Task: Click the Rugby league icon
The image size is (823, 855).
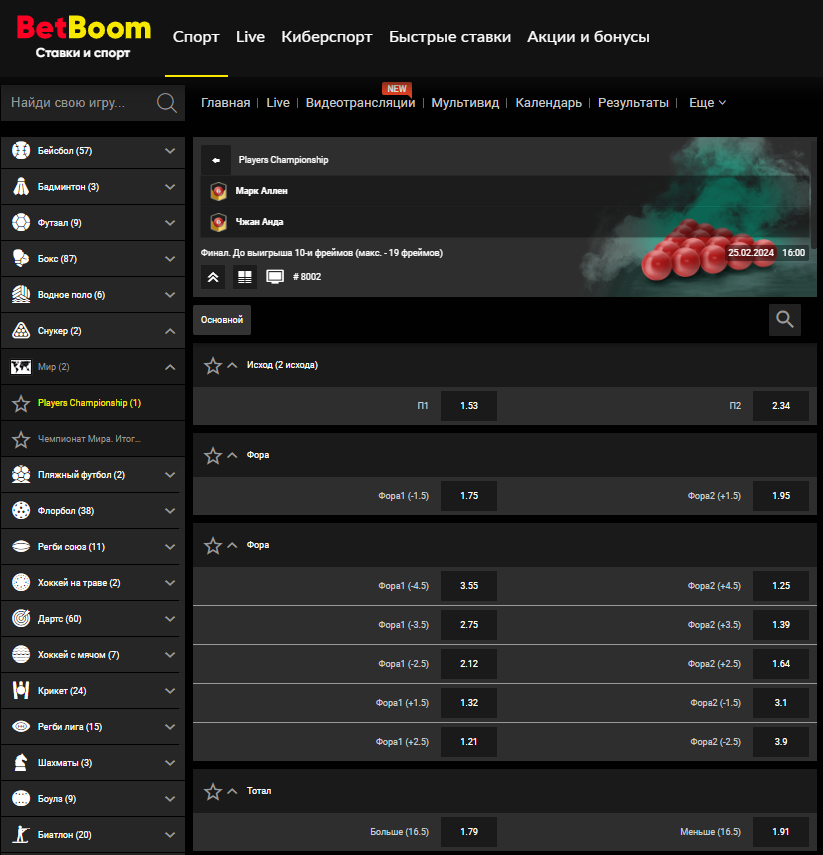Action: [x=21, y=726]
